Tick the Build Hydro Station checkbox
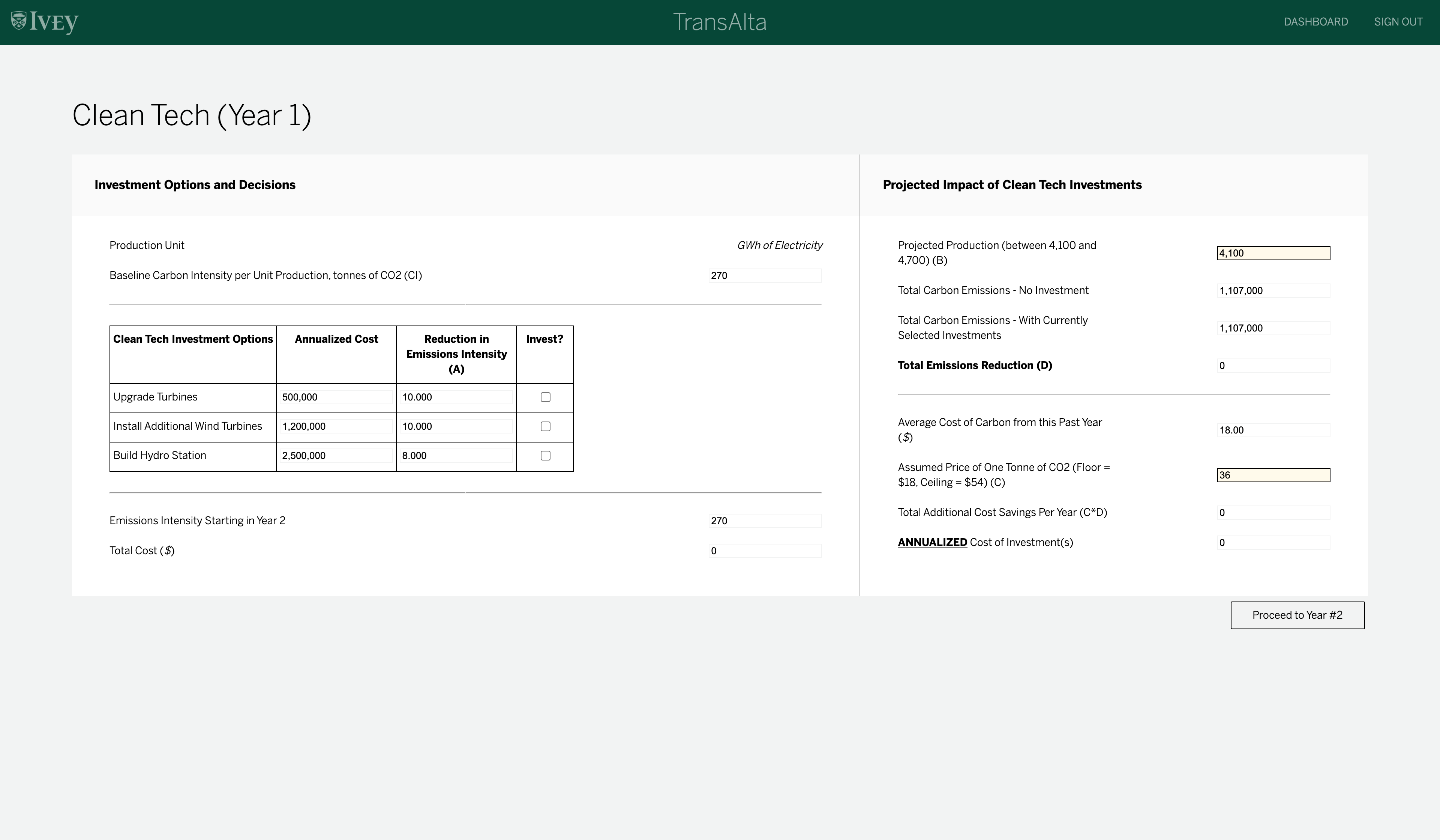This screenshot has width=1440, height=840. (x=545, y=455)
